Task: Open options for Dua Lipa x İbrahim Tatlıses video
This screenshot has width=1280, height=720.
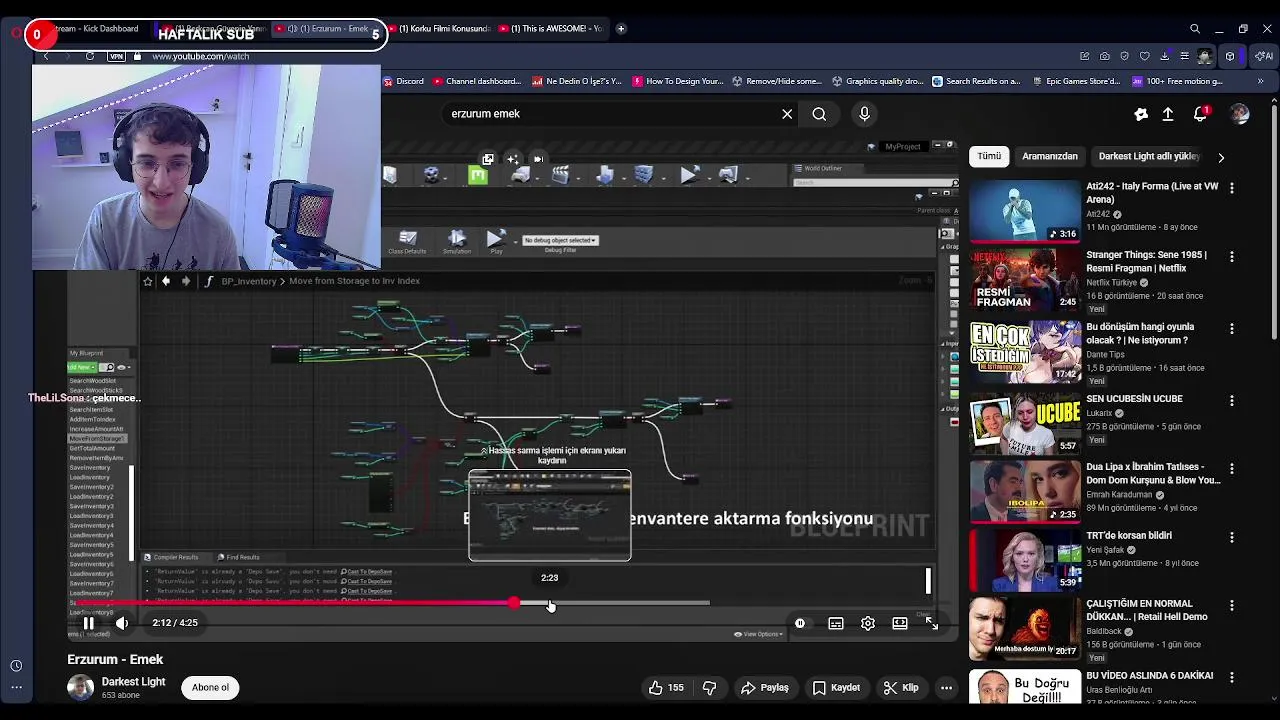Action: (1231, 469)
